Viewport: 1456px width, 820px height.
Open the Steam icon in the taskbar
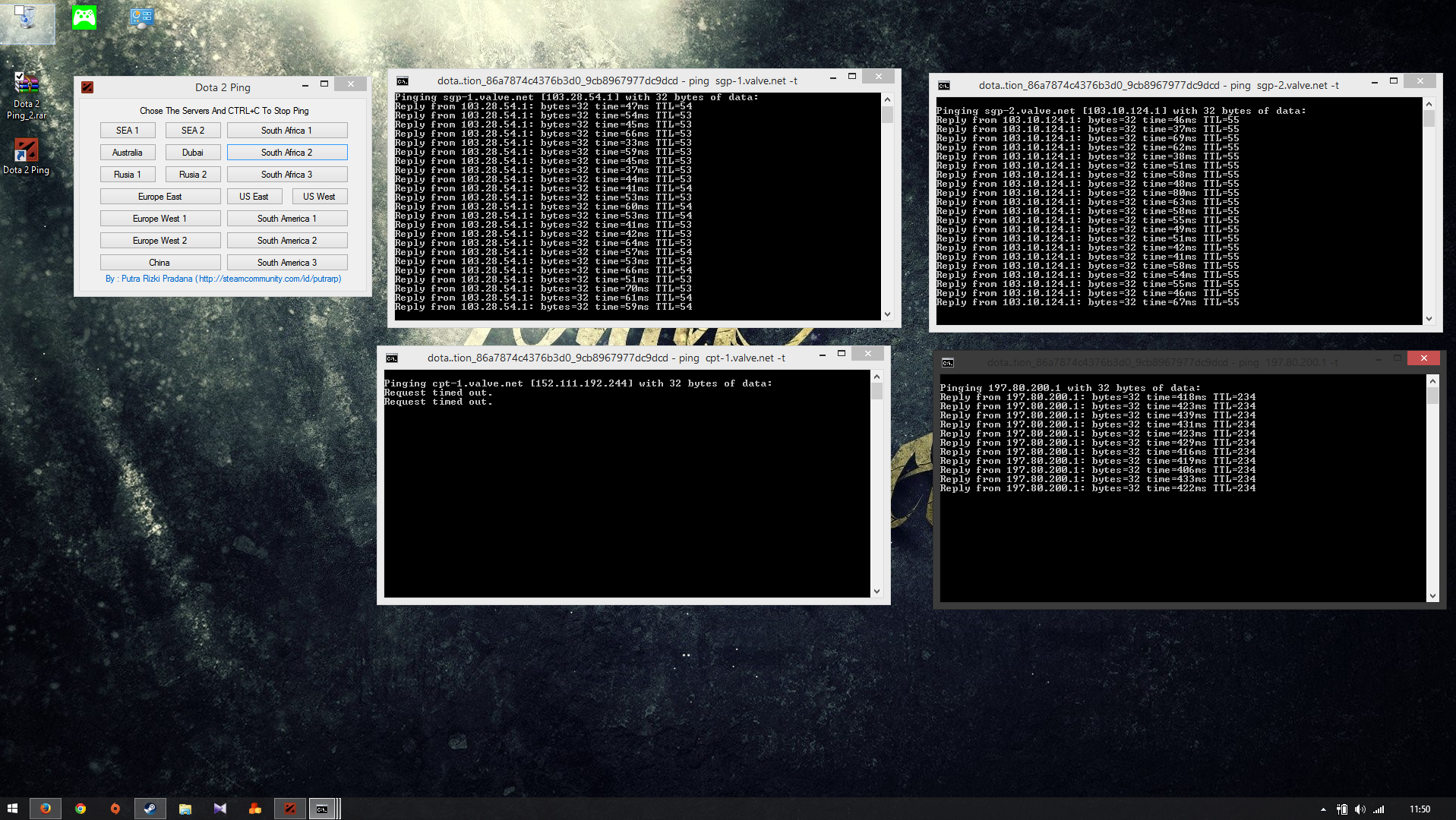150,809
